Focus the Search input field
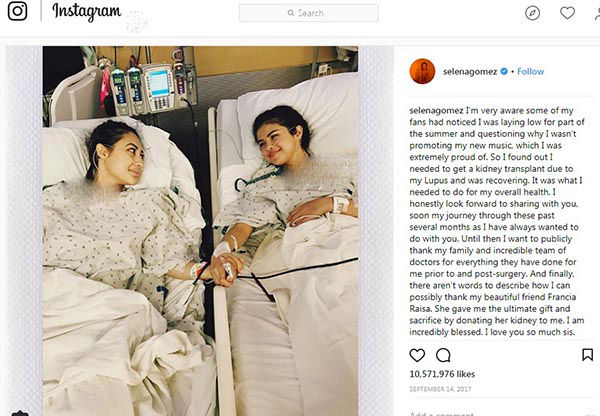This screenshot has height=416, width=600. pyautogui.click(x=308, y=13)
